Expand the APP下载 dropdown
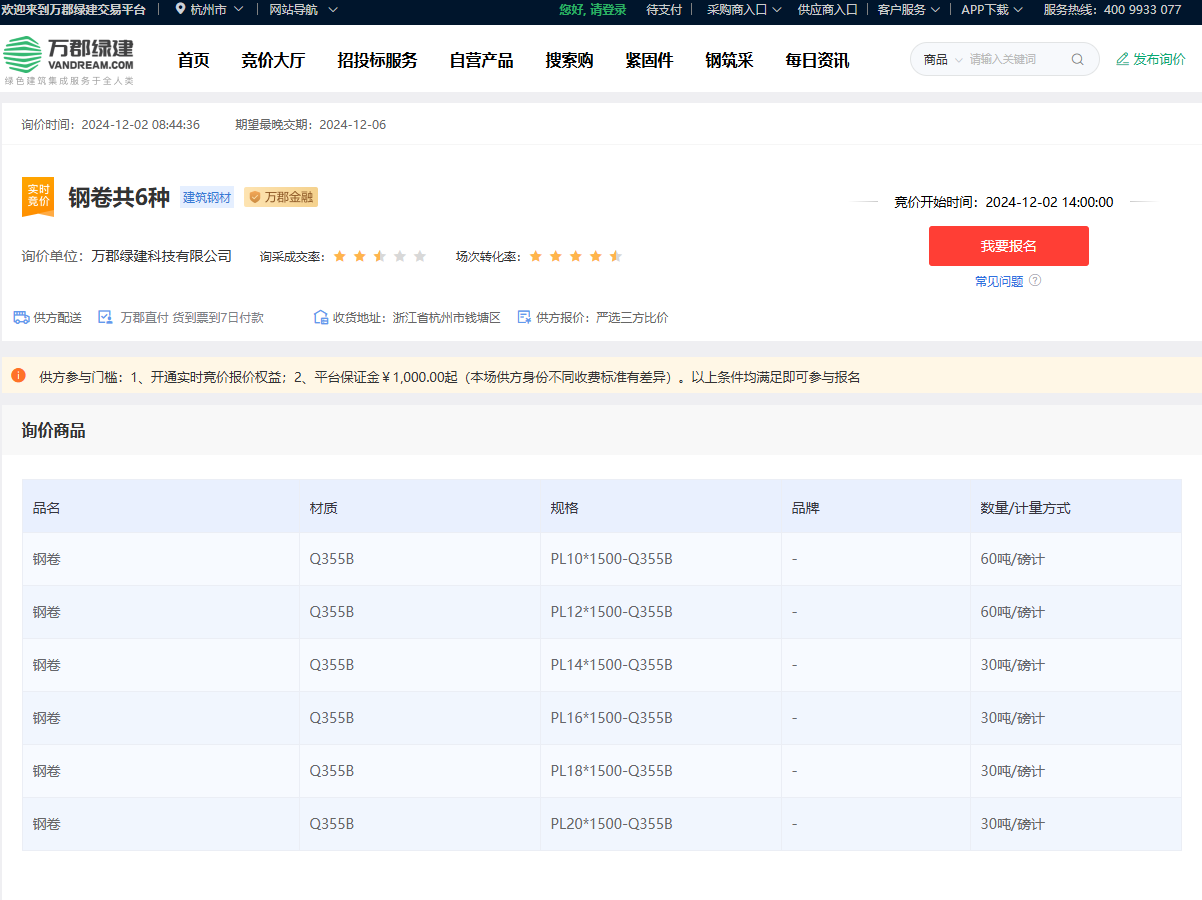The width and height of the screenshot is (1202, 900). click(991, 9)
